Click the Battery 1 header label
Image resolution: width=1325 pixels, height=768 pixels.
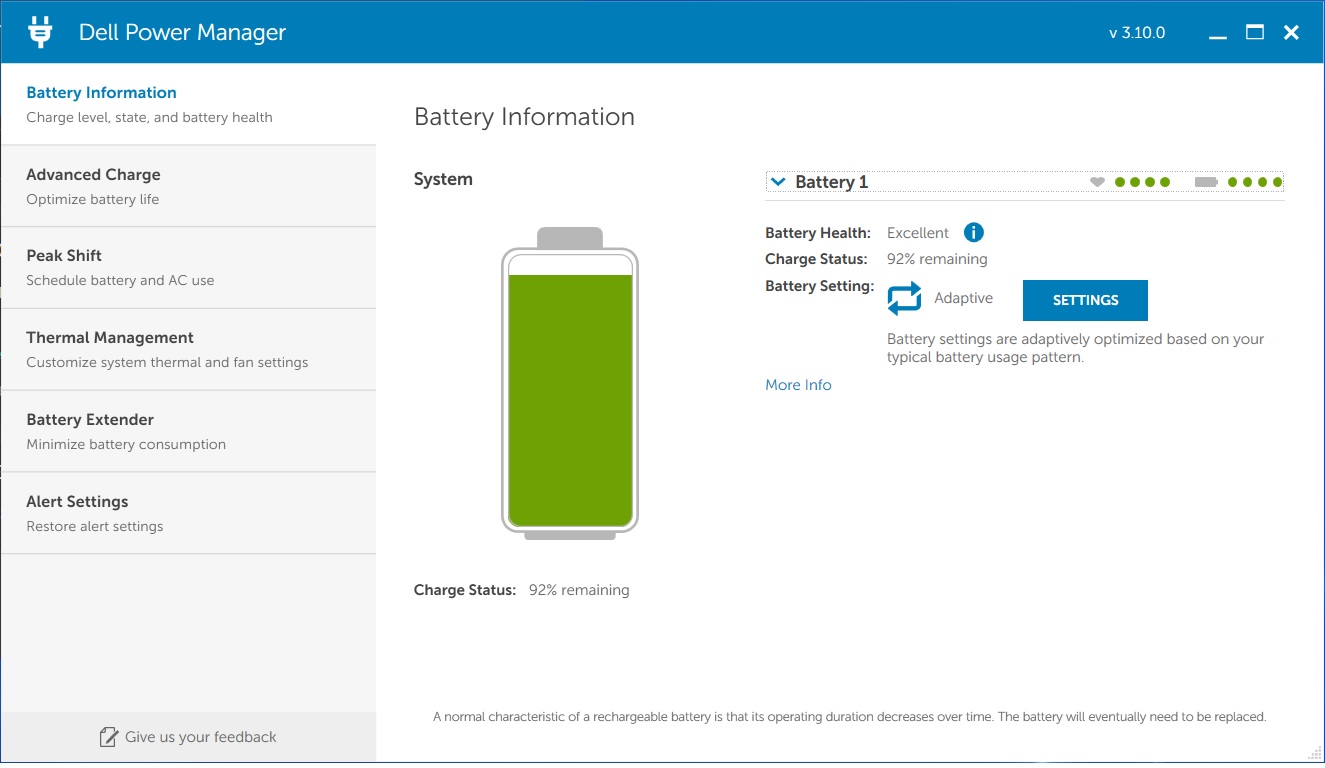coord(831,182)
